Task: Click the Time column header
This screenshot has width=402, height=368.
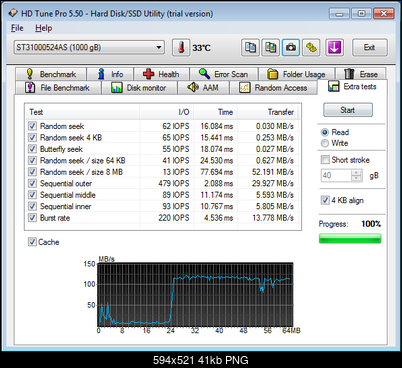Action: click(215, 112)
